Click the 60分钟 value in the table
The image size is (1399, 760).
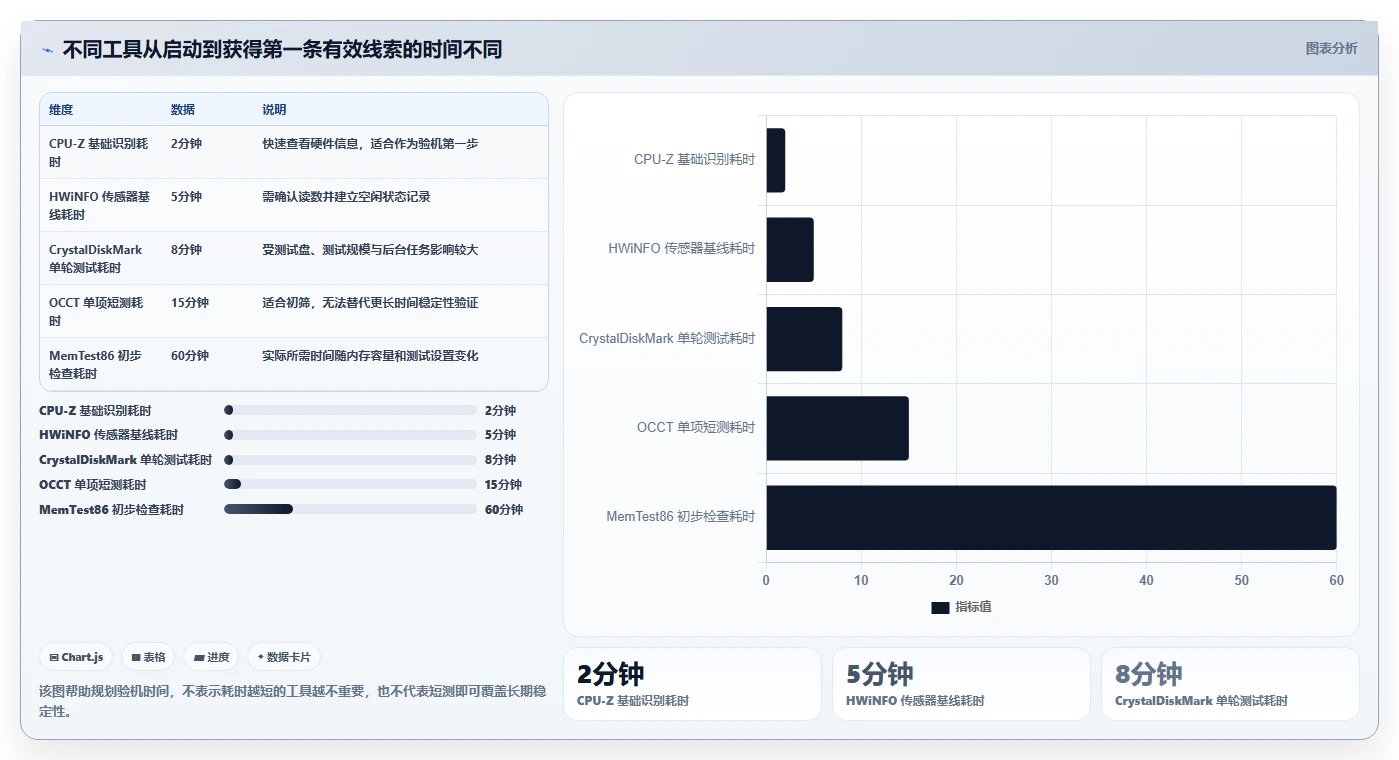pos(190,356)
